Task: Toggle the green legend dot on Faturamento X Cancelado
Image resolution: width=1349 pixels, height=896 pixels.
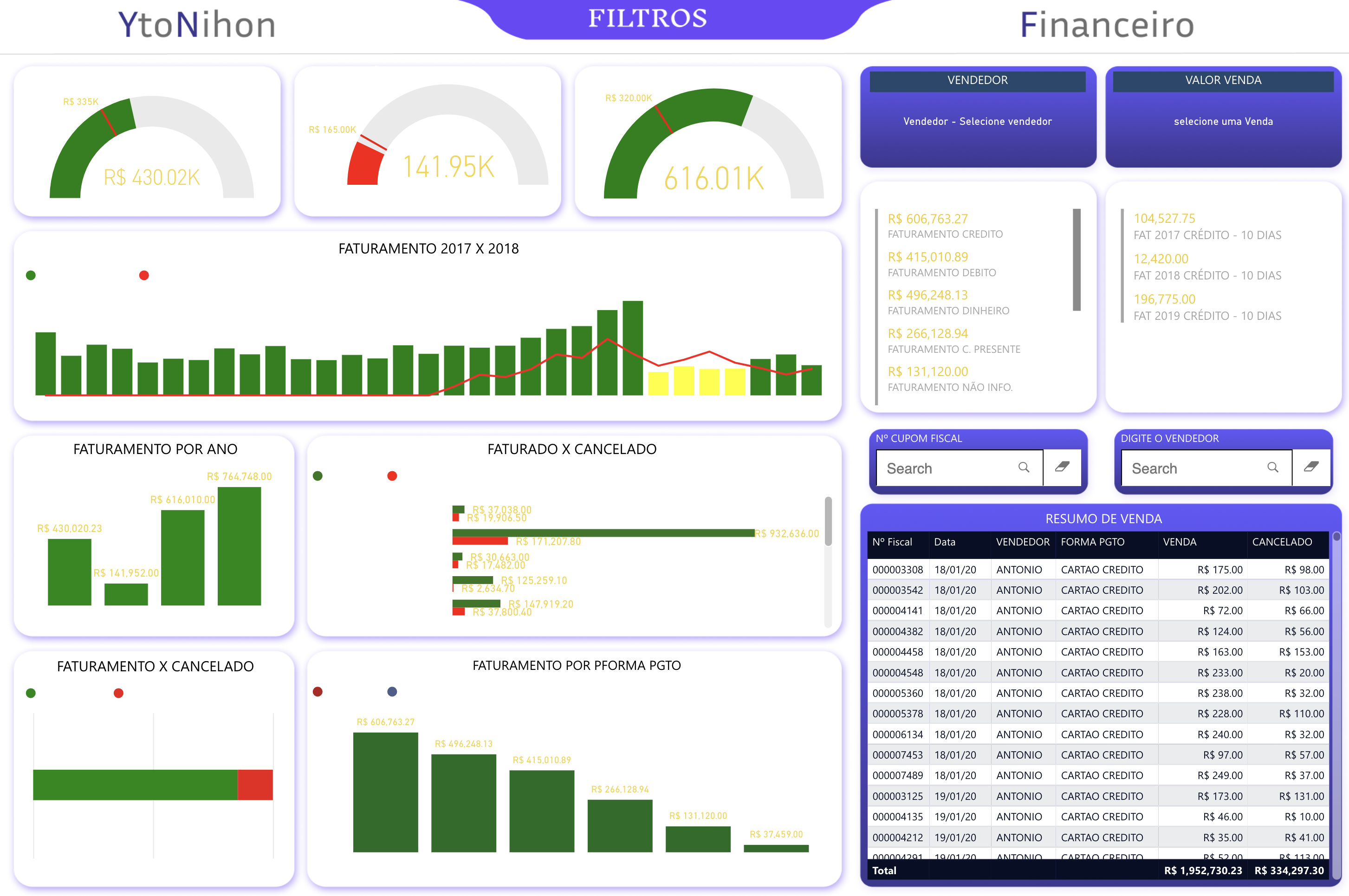Action: point(30,693)
